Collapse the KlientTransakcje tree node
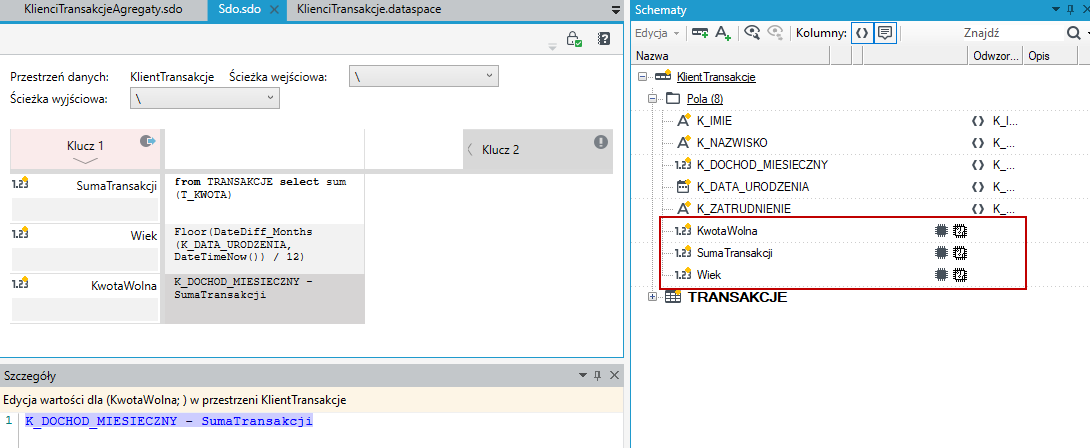 (642, 77)
